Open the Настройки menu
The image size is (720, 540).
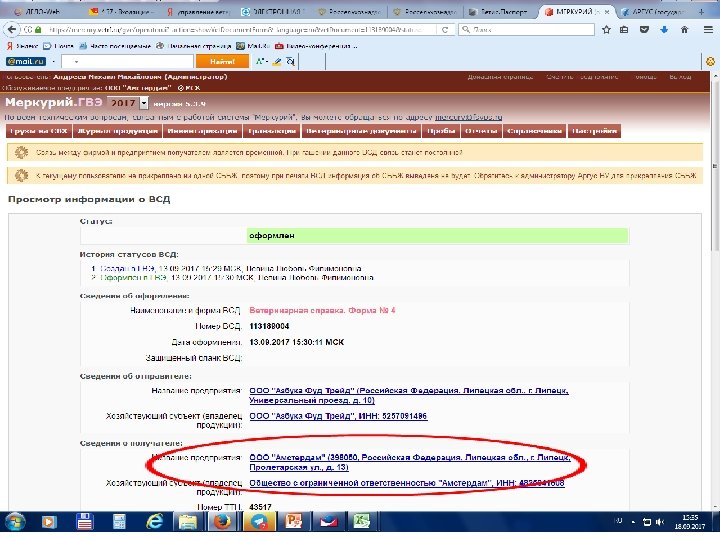point(594,131)
